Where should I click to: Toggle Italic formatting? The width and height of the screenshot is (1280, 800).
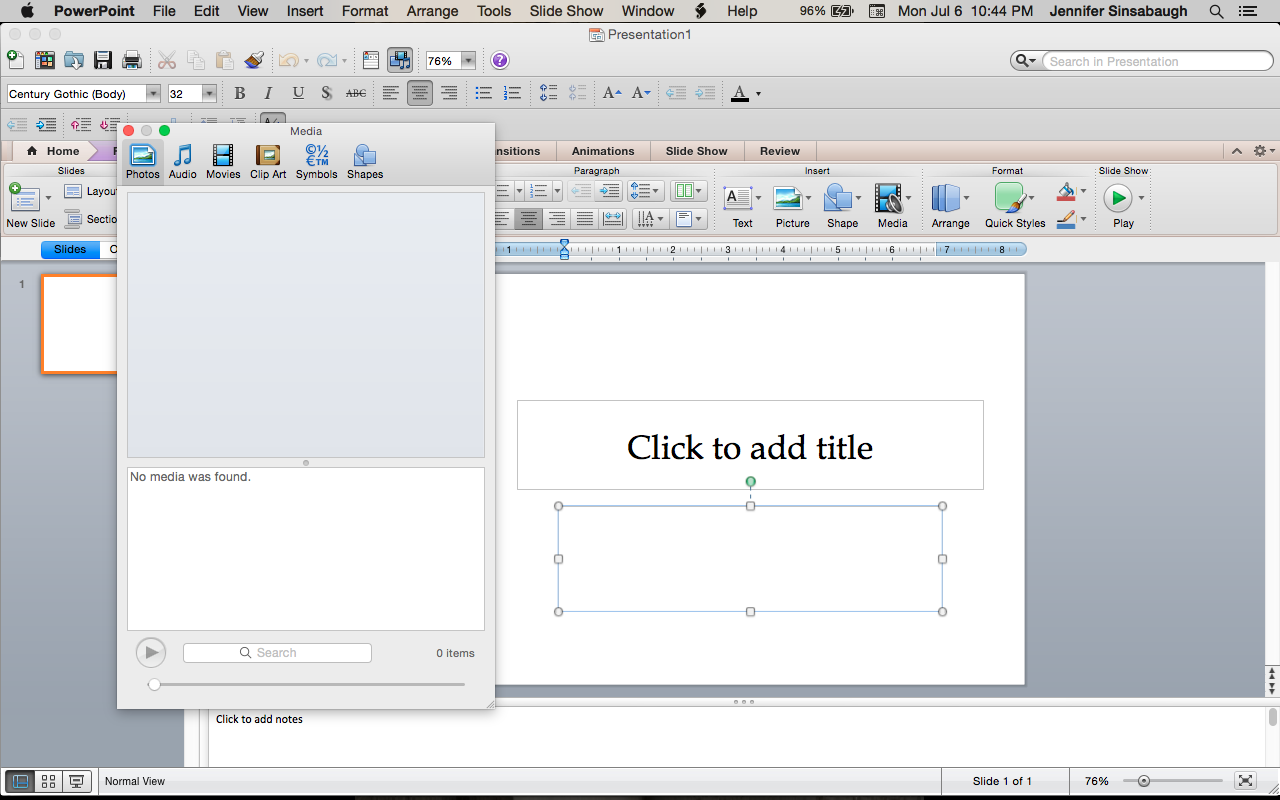[x=268, y=93]
